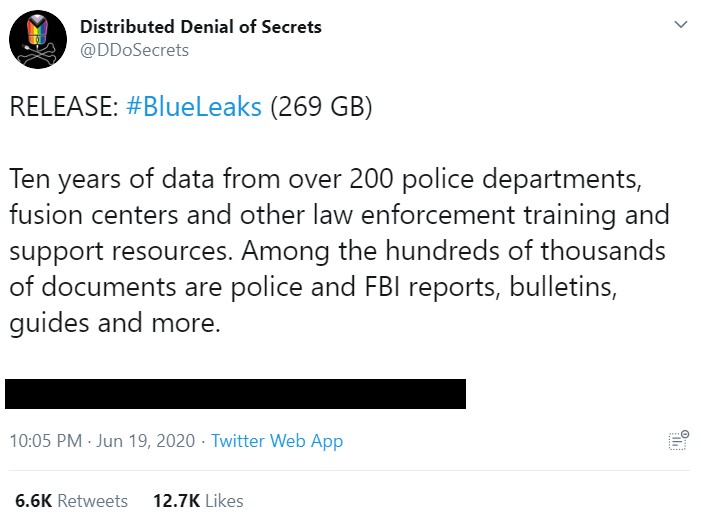Screen dimensions: 701x526
Task: Open the Twitter Web App source link
Action: (x=277, y=441)
